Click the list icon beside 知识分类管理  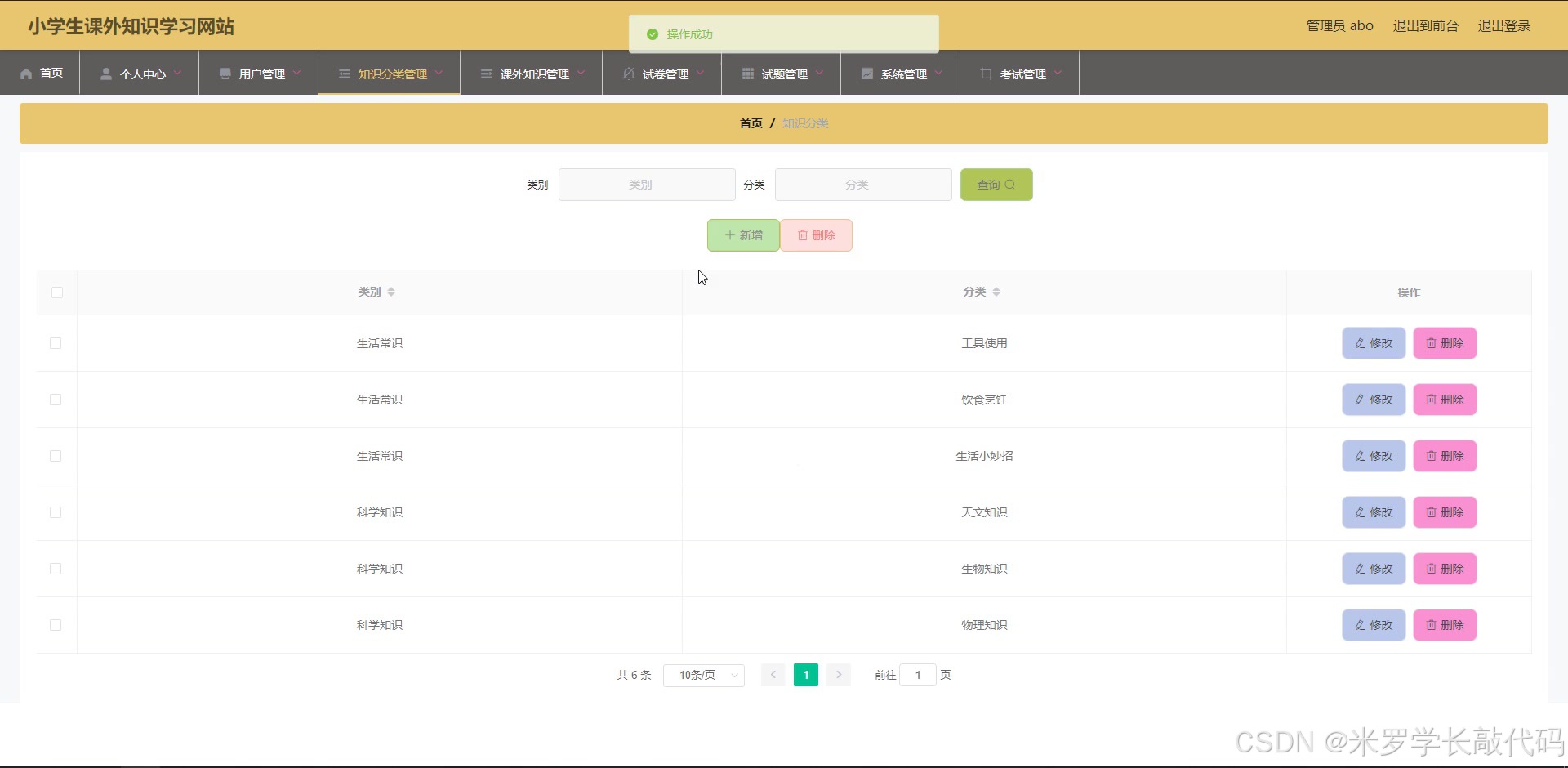[x=345, y=74]
